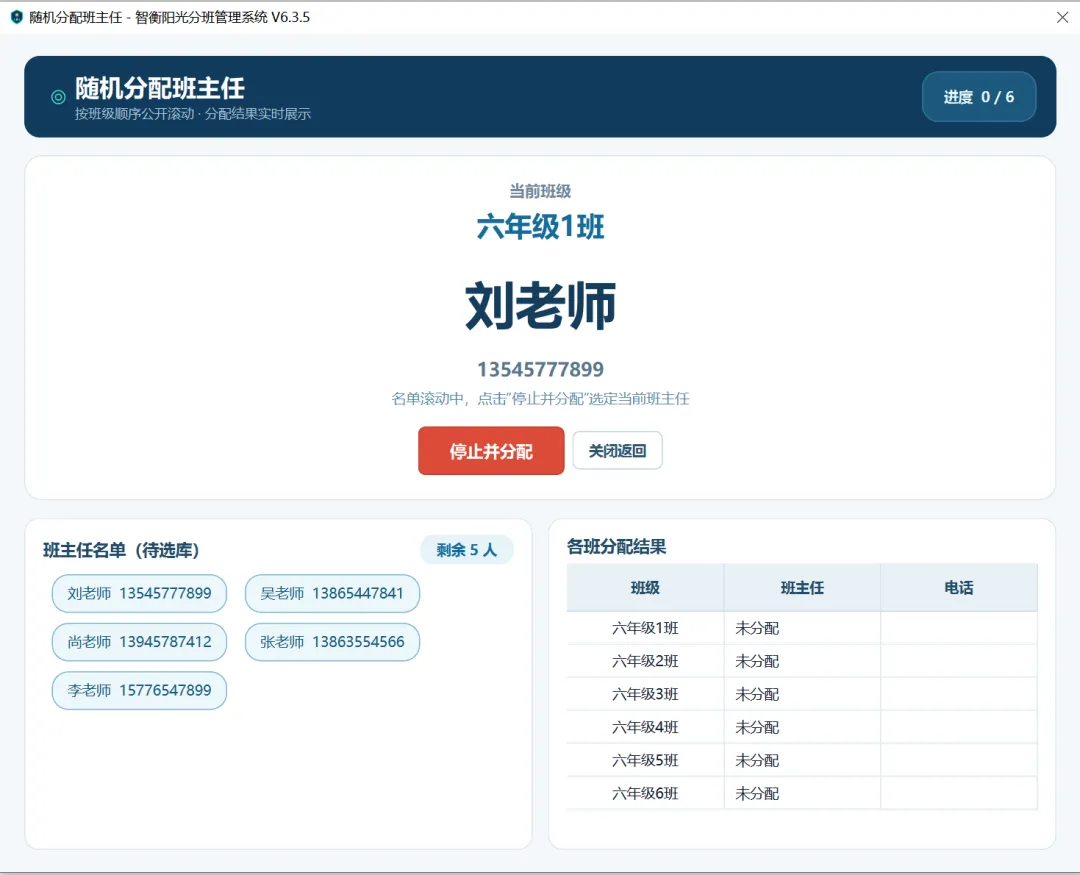Click the 名单滚动中 hint text
The image size is (1080, 875).
coord(540,398)
